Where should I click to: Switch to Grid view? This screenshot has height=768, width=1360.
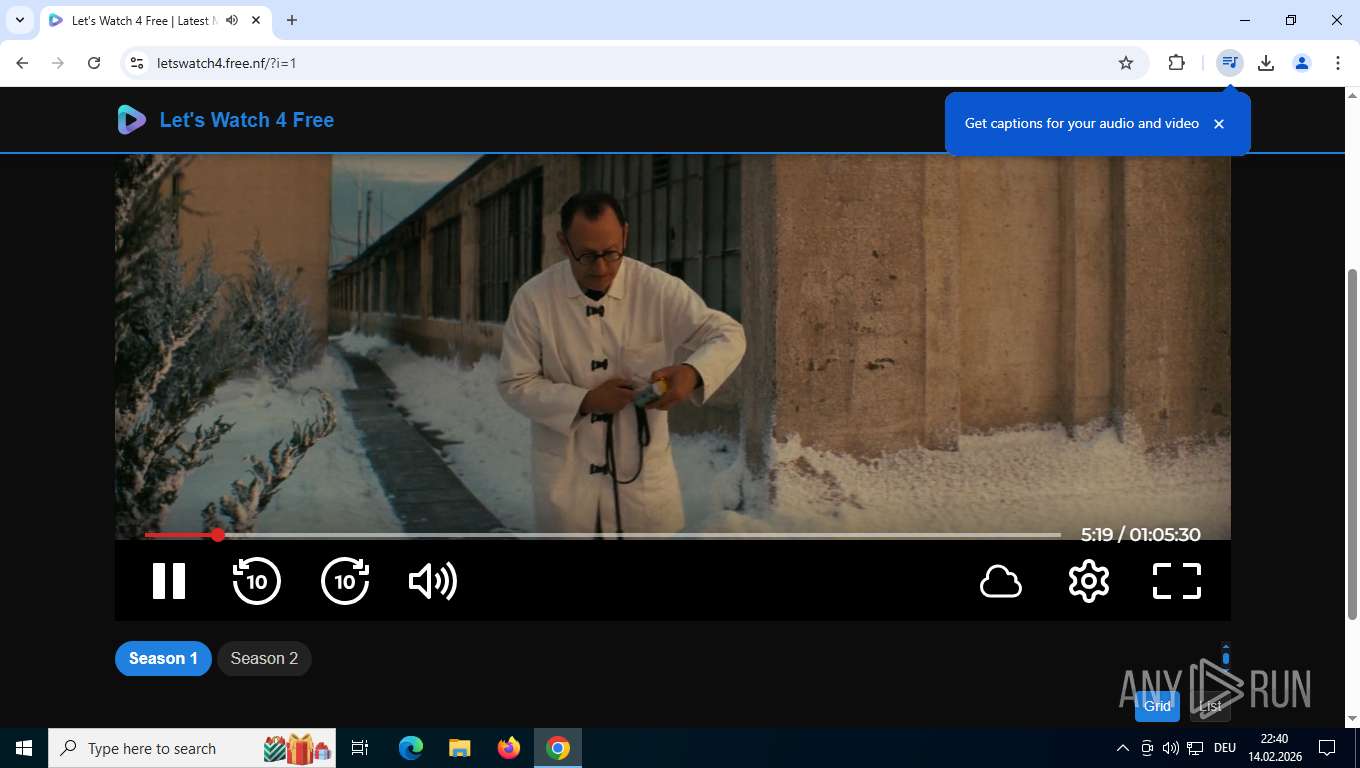tap(1157, 706)
